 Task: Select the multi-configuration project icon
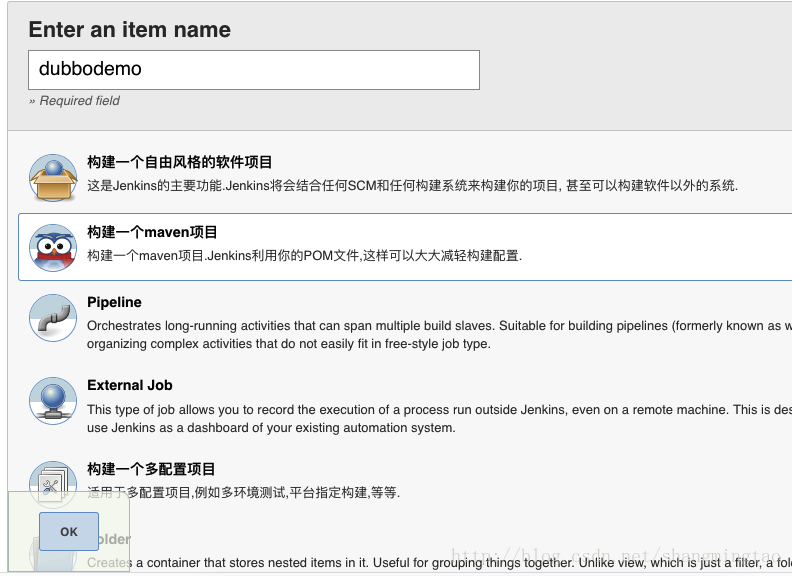pos(53,484)
